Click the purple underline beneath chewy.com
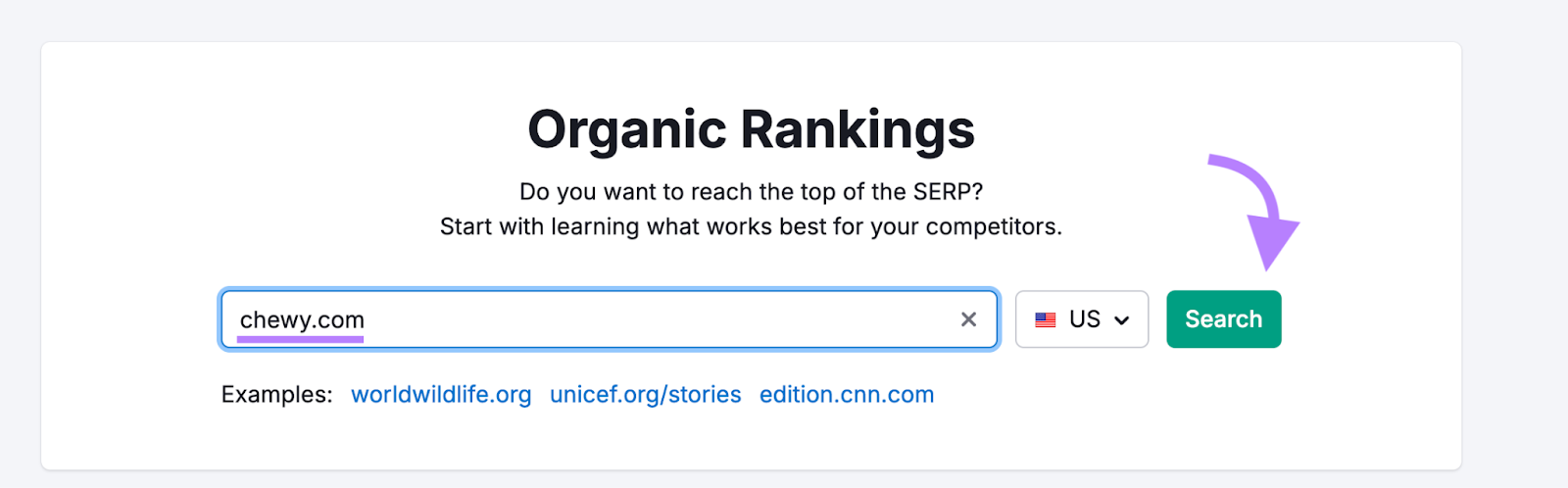Viewport: 1568px width, 488px height. click(300, 339)
